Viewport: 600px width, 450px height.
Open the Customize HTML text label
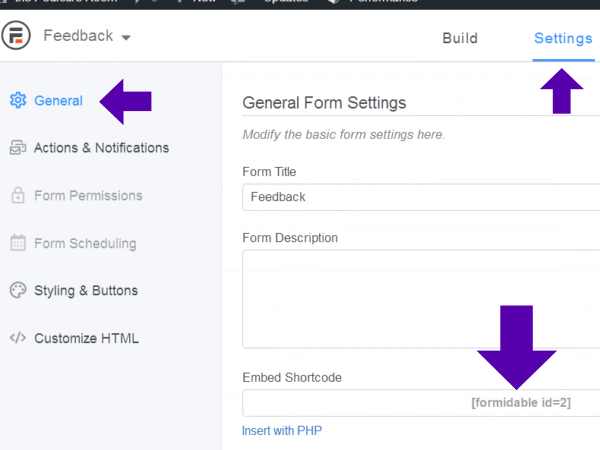coord(86,338)
